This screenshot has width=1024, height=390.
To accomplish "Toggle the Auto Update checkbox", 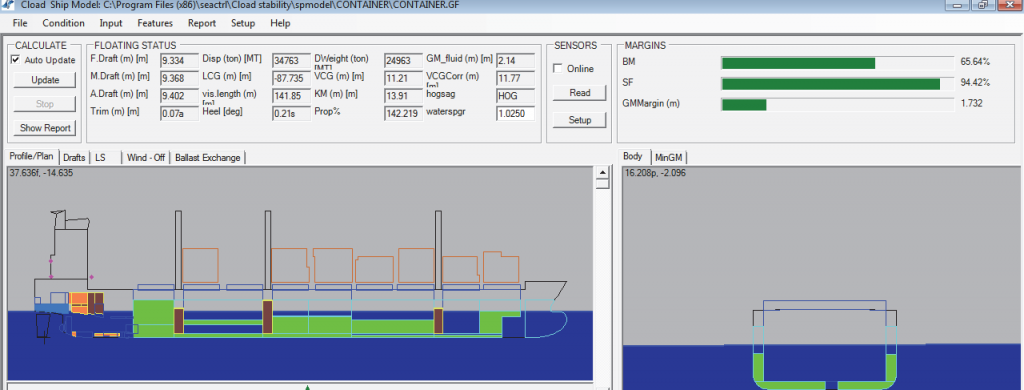I will coord(16,60).
